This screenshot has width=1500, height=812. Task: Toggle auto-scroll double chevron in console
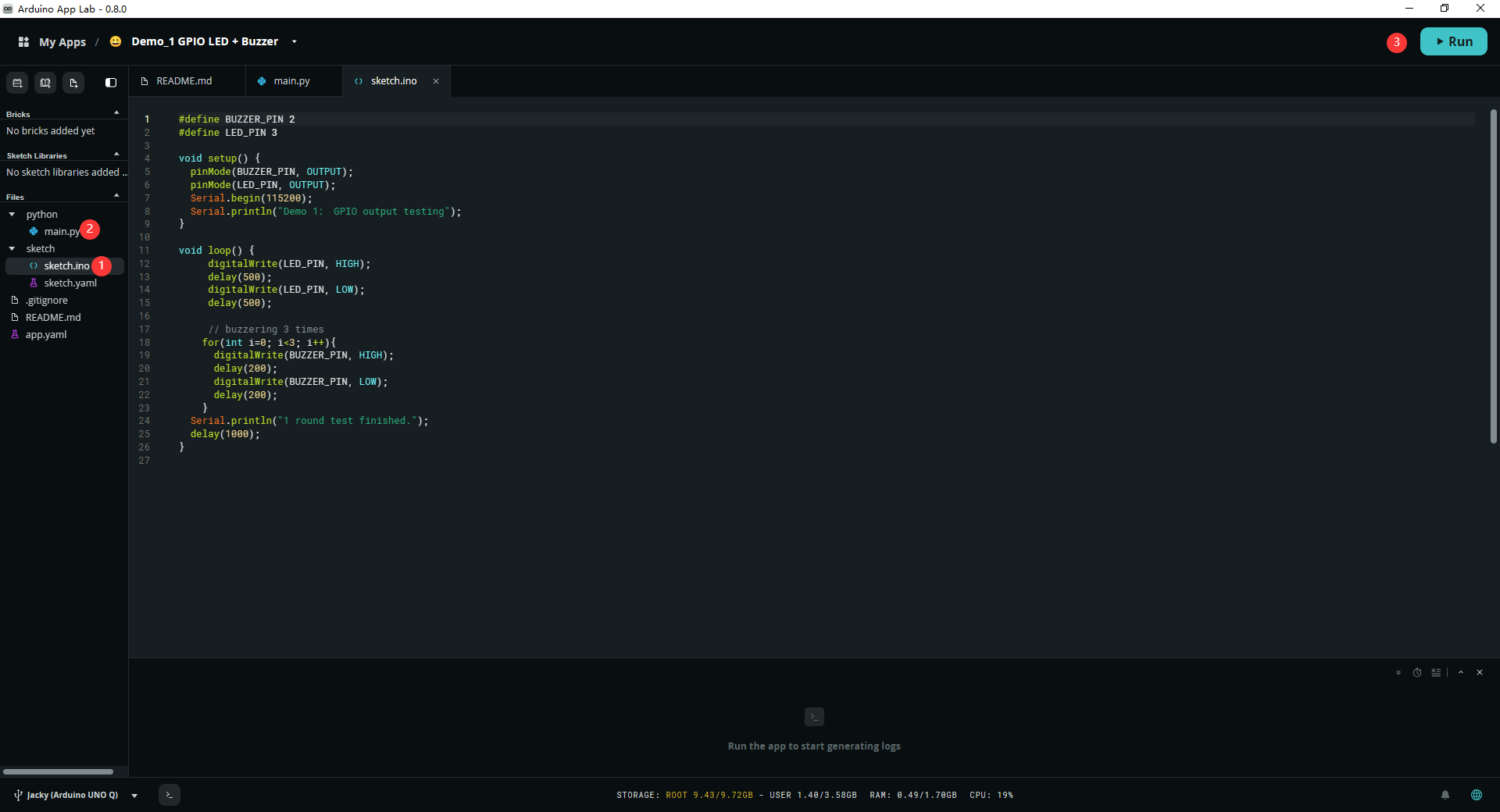(1398, 672)
